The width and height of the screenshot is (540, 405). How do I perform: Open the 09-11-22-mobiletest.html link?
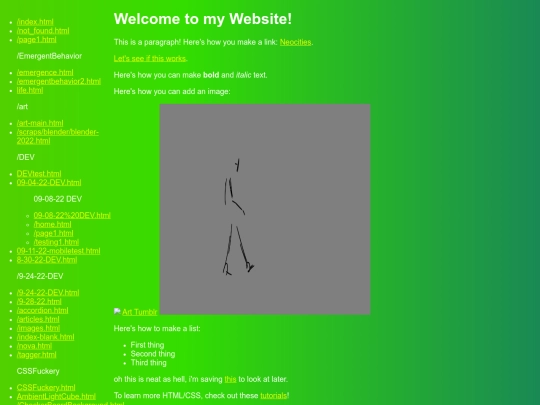(59, 251)
